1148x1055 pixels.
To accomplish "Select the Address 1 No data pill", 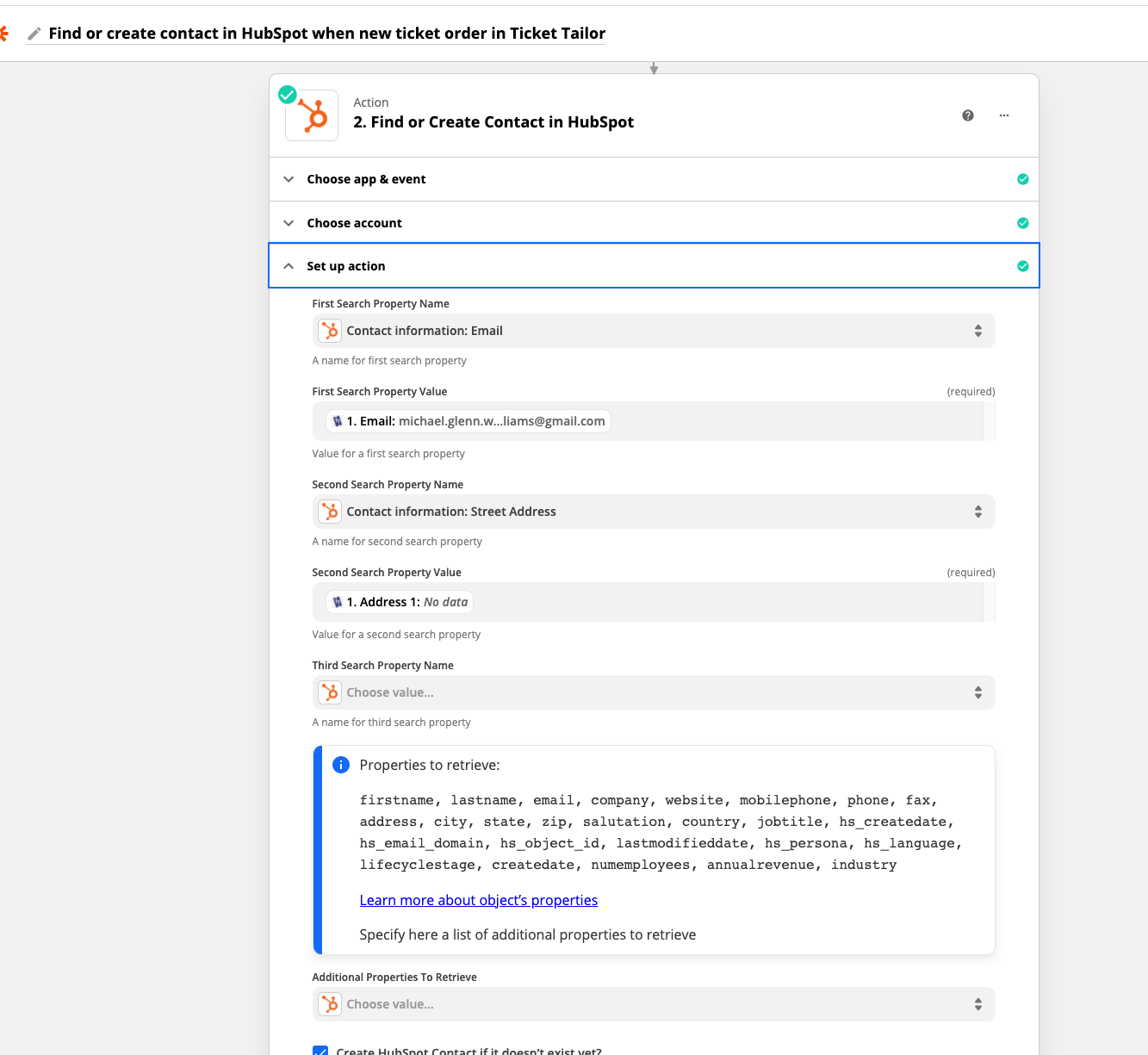I will [400, 602].
